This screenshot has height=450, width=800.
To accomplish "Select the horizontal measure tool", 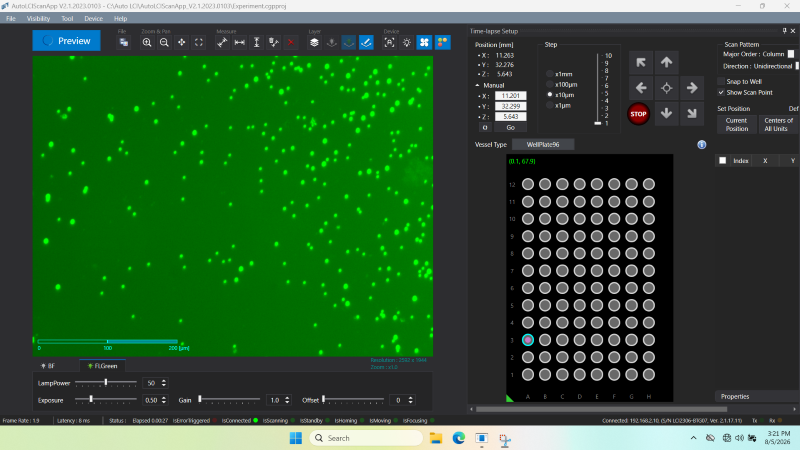I will tap(239, 42).
